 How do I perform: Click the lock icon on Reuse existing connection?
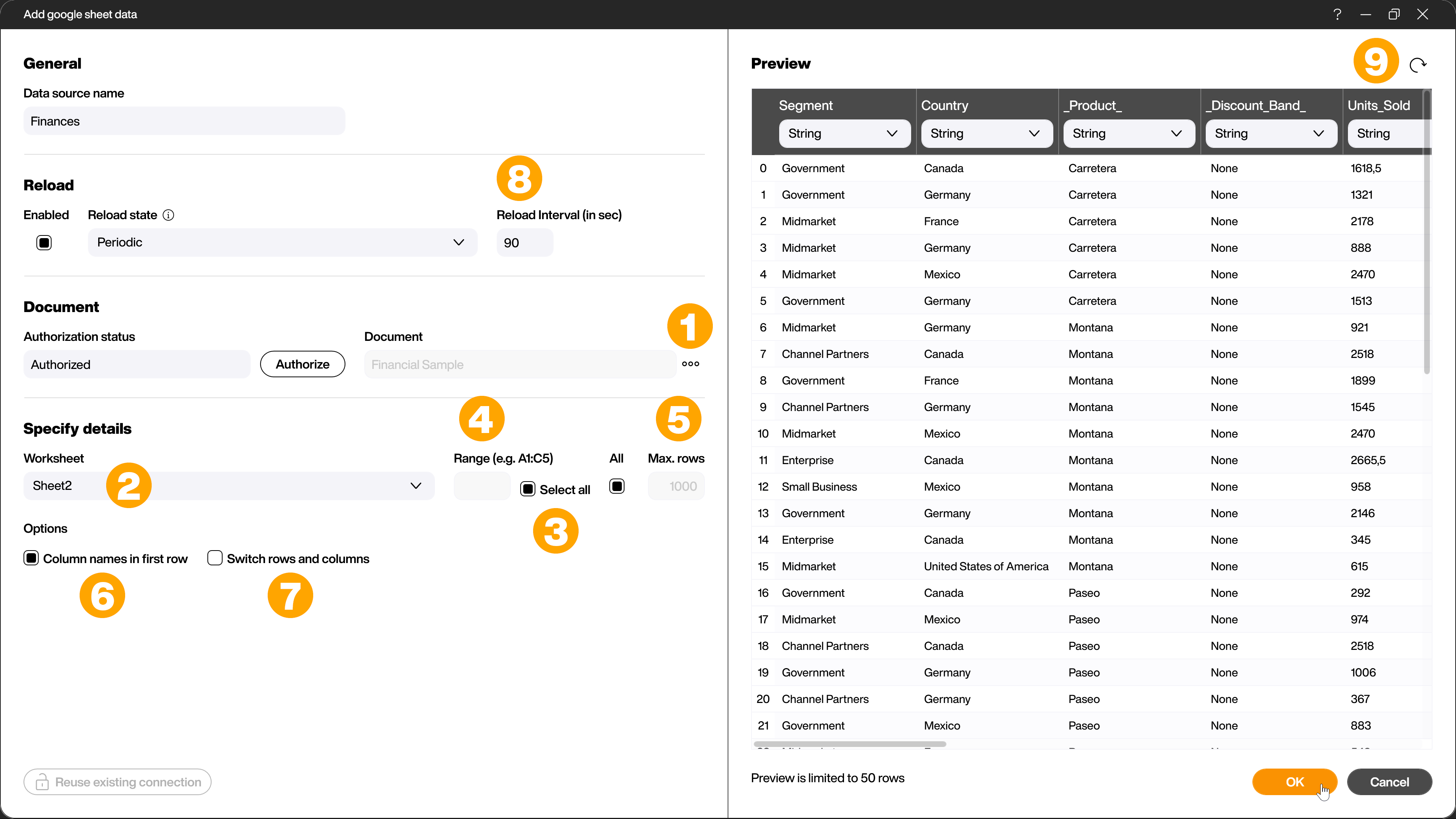(x=42, y=782)
